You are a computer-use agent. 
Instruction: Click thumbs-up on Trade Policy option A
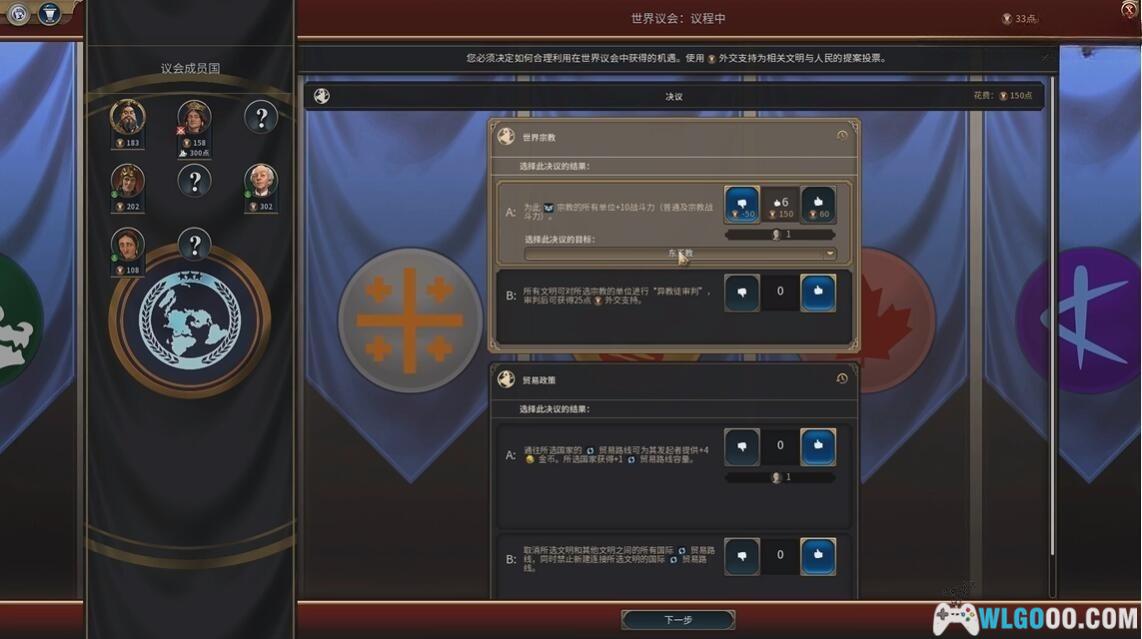pyautogui.click(x=818, y=447)
